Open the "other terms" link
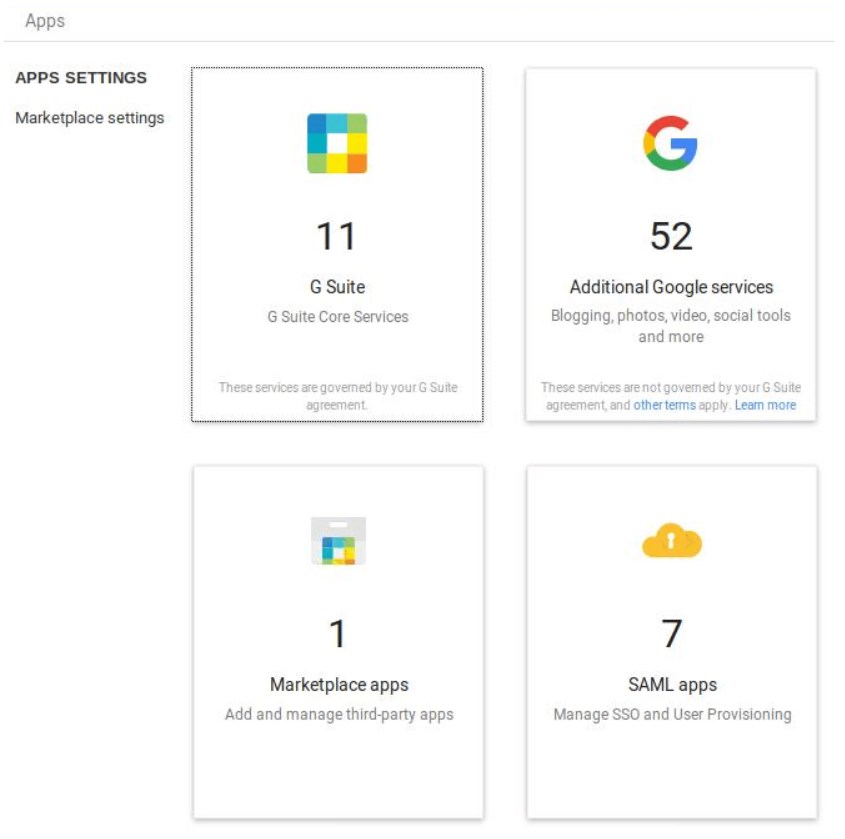This screenshot has height=839, width=845. 664,405
